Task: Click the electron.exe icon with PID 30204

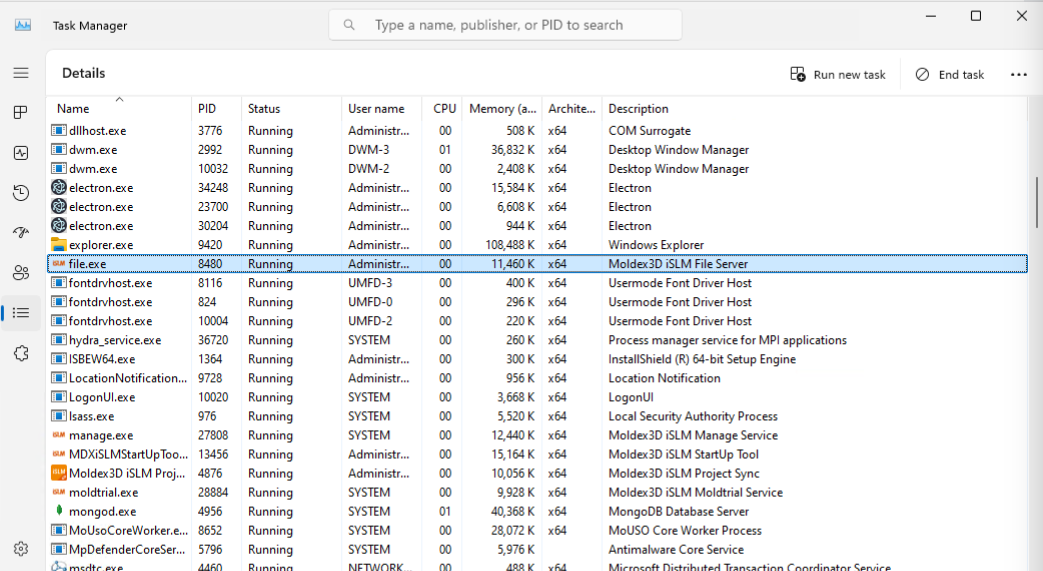Action: [59, 226]
